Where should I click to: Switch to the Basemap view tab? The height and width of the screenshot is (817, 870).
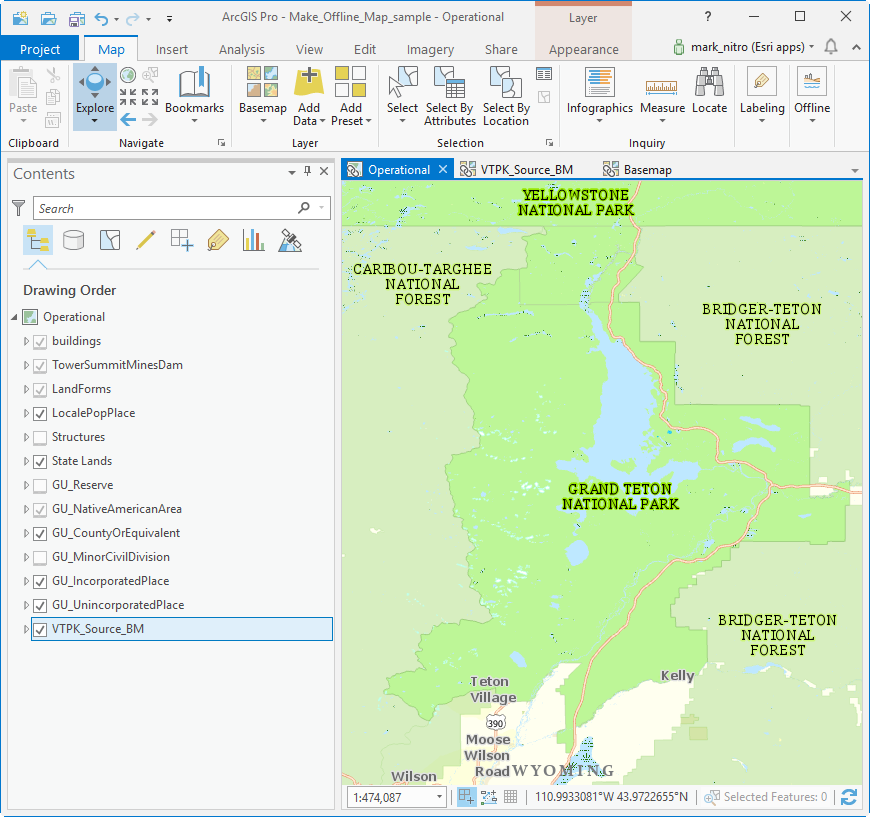(x=637, y=169)
